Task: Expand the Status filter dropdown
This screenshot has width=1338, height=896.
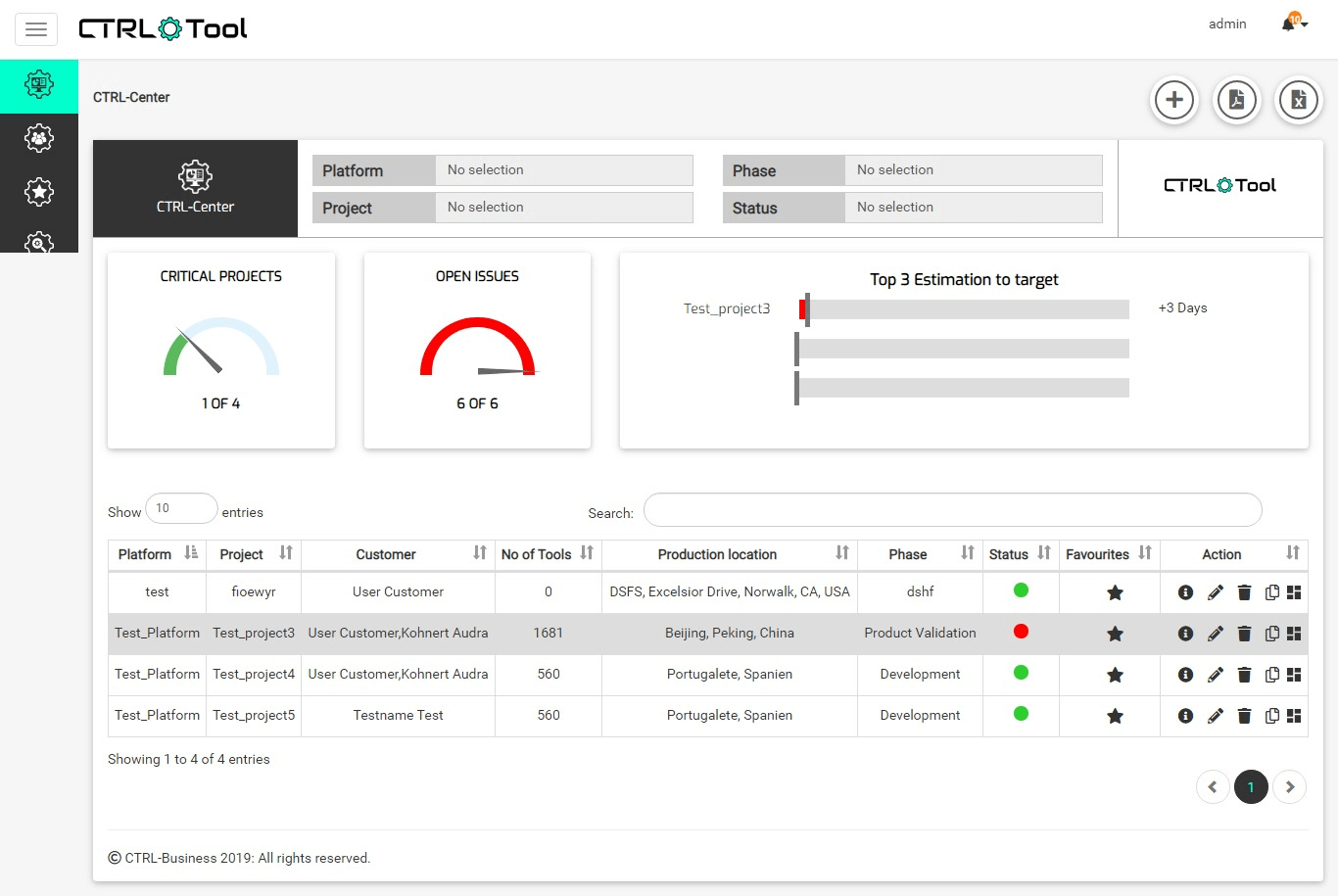Action: tap(973, 208)
